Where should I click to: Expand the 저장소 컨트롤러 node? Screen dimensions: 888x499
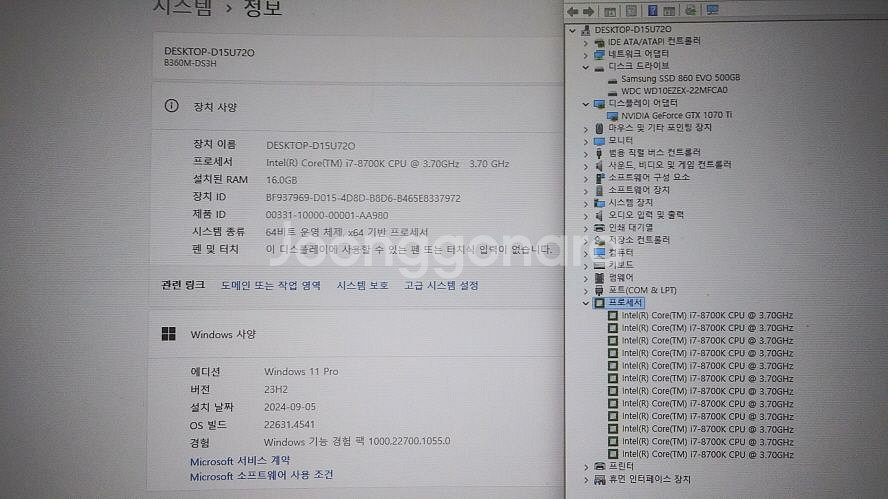click(586, 241)
